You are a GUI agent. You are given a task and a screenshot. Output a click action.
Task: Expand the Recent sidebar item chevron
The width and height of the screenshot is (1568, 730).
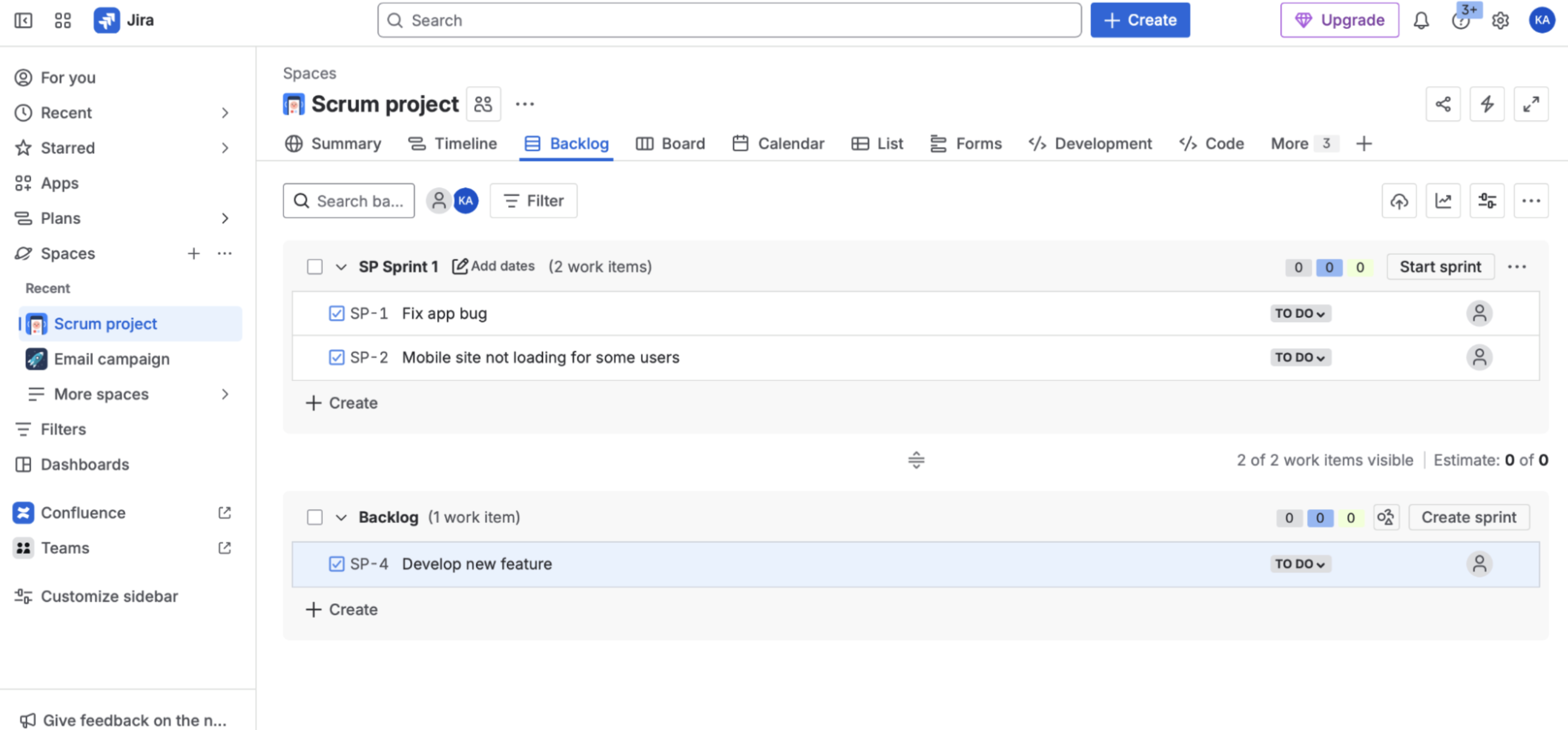[225, 113]
